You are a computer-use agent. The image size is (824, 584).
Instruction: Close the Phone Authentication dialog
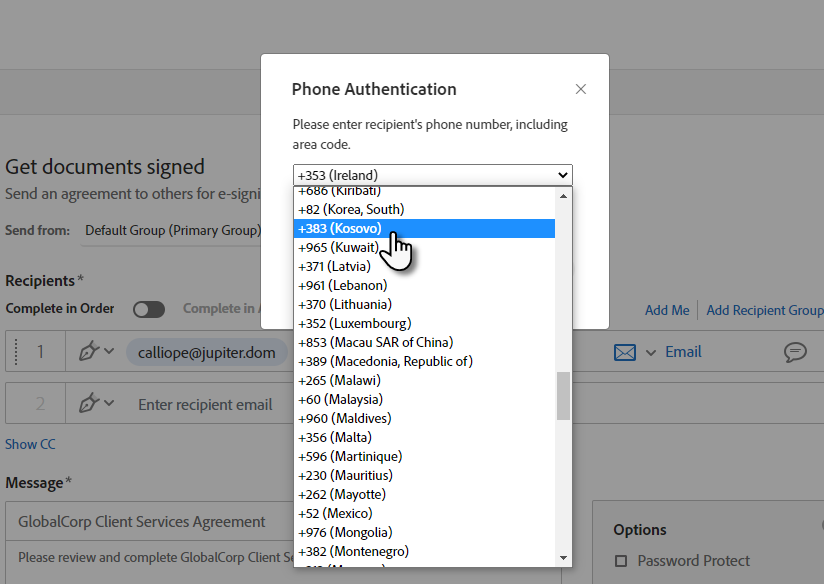(581, 89)
